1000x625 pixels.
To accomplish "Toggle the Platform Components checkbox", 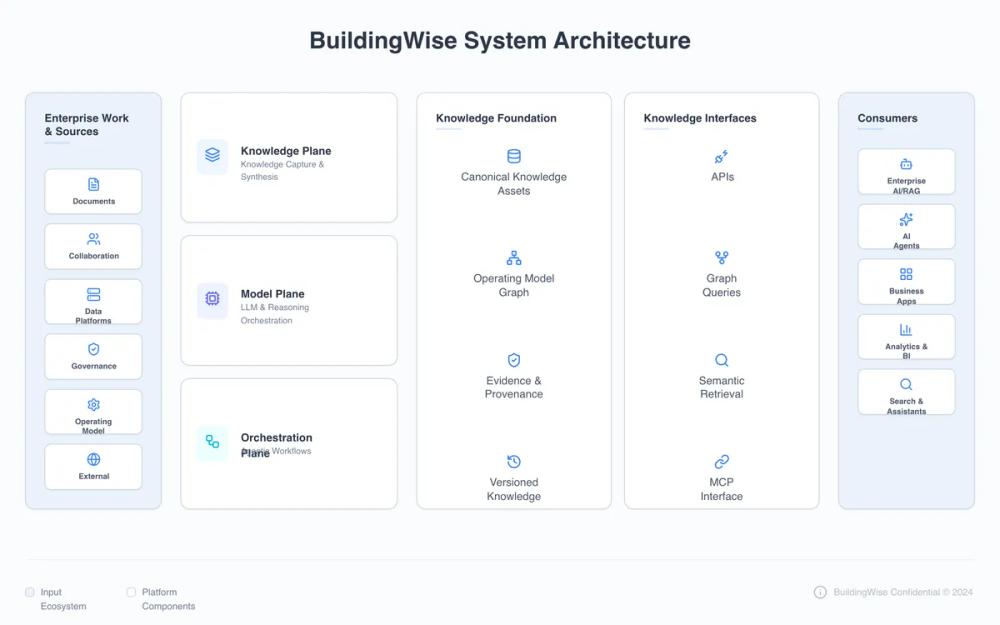I will pyautogui.click(x=131, y=592).
